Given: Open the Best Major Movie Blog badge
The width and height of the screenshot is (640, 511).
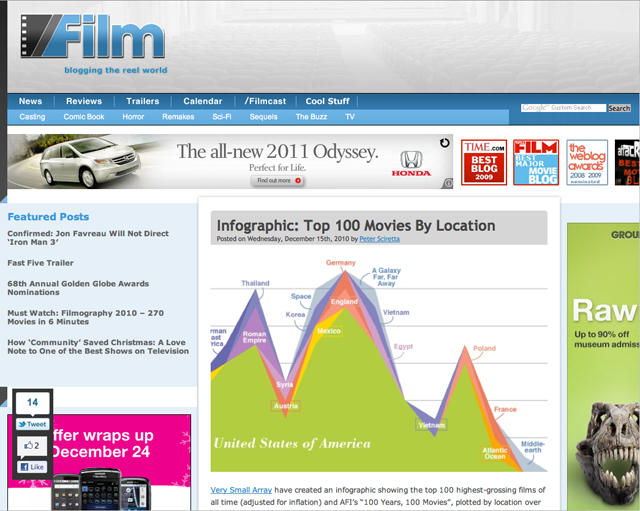Looking at the screenshot, I should (x=536, y=162).
